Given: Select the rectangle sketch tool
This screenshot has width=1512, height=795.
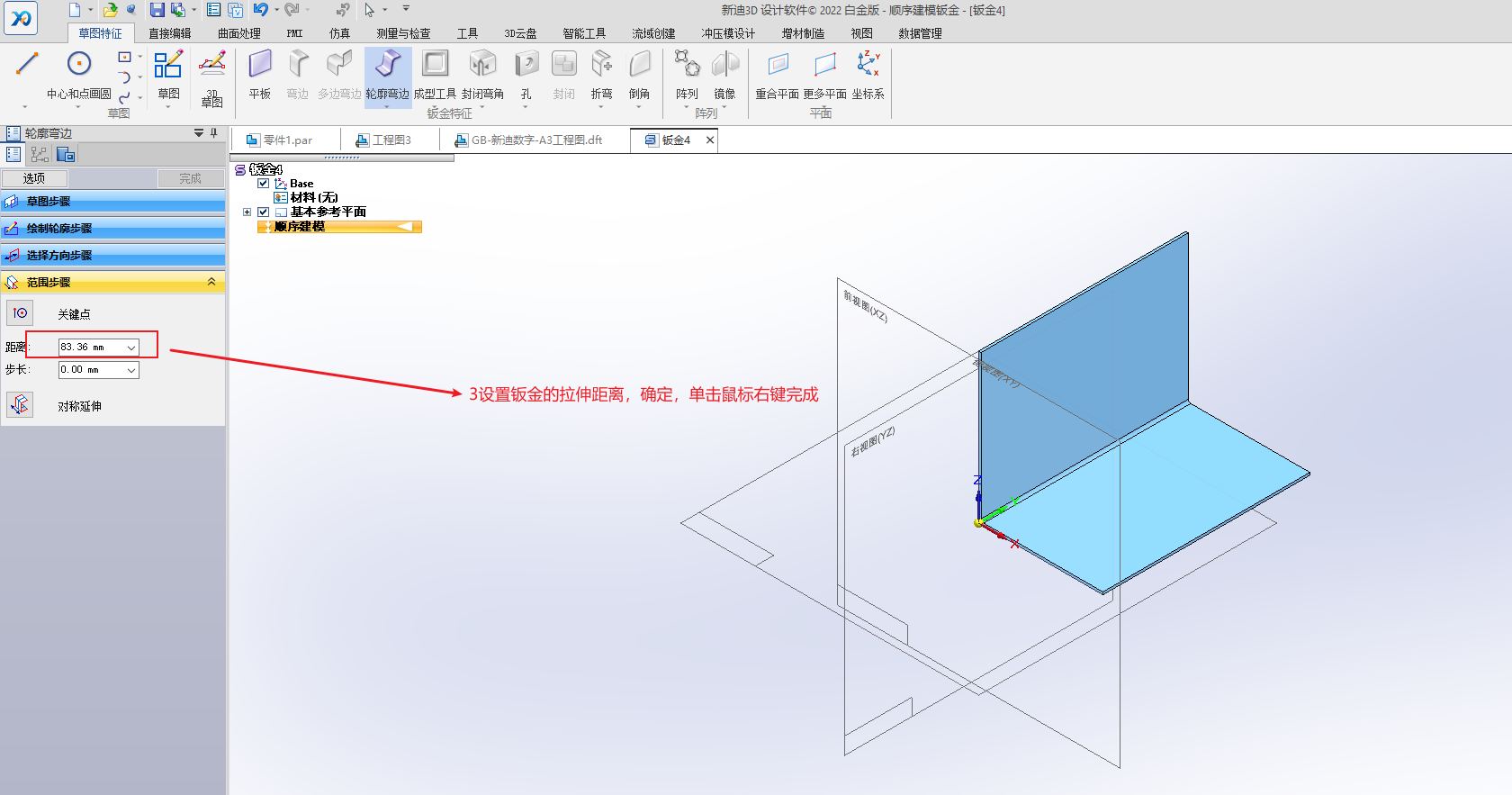Looking at the screenshot, I should (125, 57).
